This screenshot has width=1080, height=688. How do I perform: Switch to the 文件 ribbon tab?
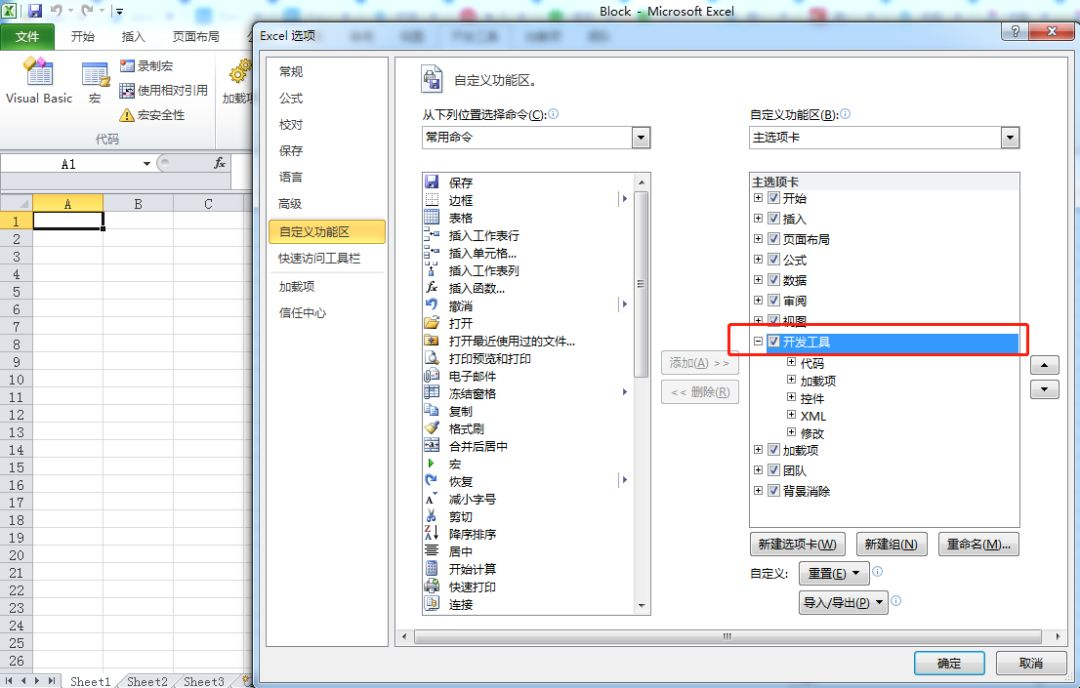tap(28, 36)
